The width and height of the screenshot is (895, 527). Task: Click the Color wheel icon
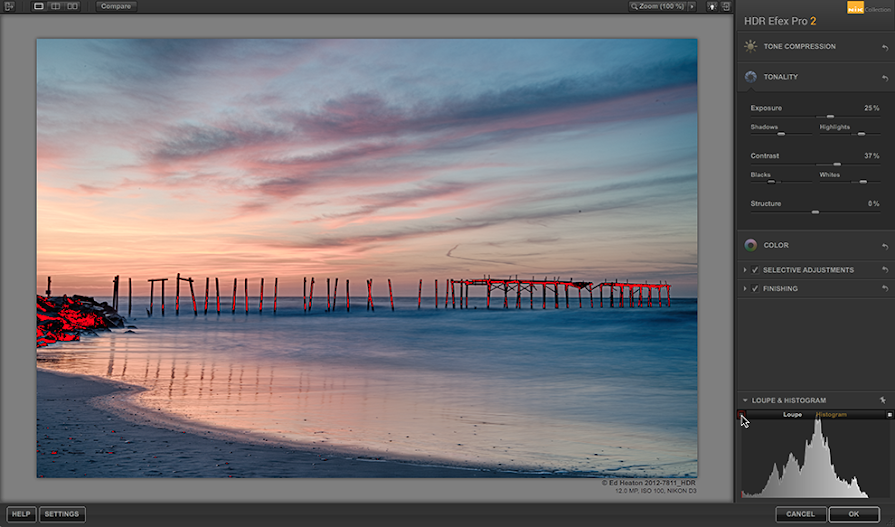(751, 245)
